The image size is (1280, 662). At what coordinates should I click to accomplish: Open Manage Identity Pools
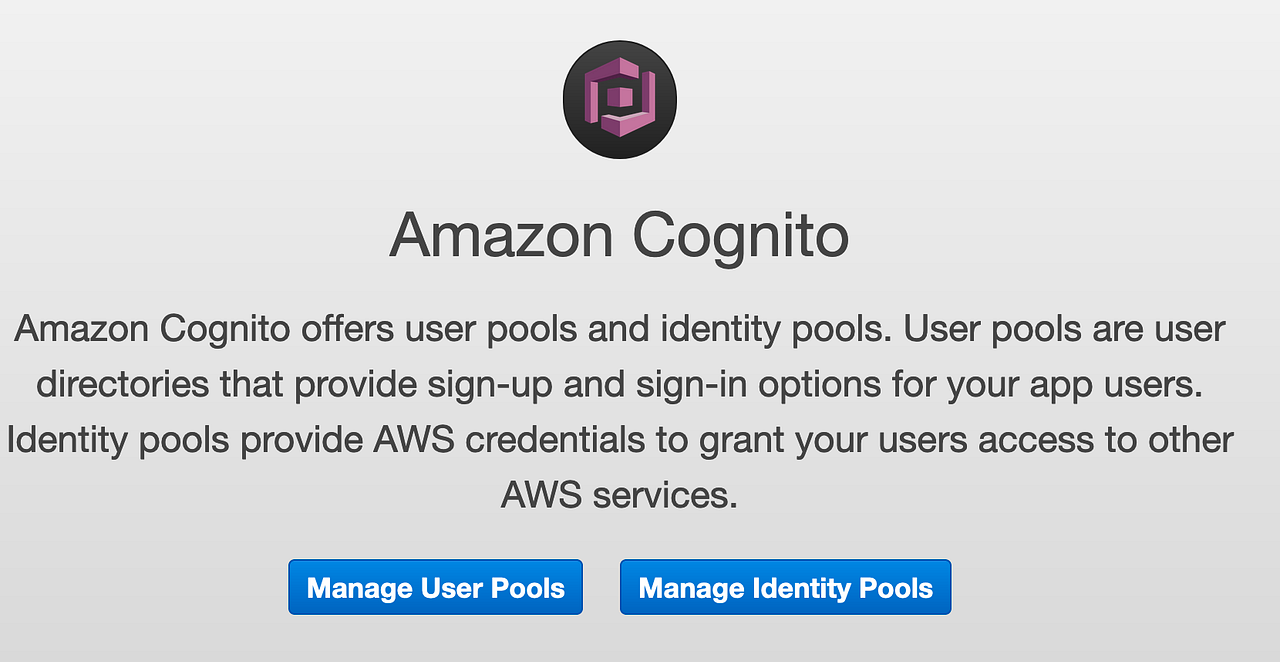785,587
